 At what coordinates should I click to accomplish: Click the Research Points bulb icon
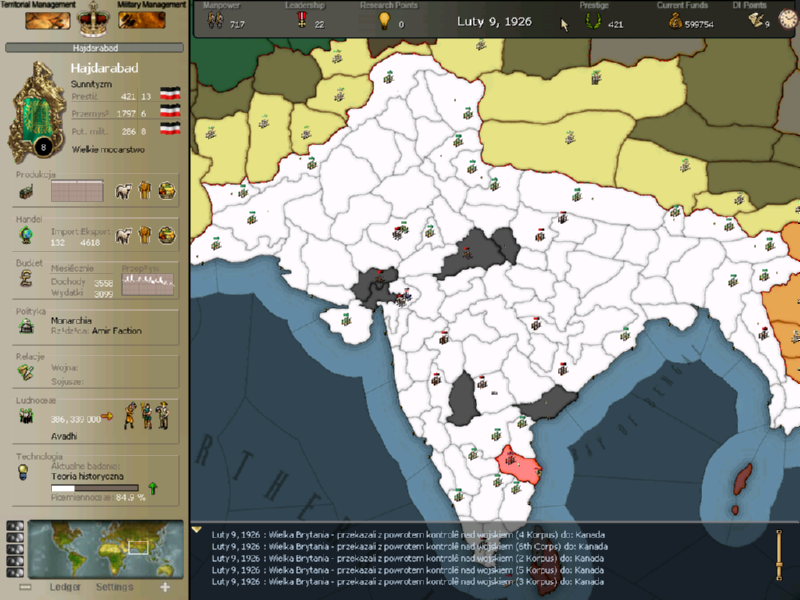[384, 20]
